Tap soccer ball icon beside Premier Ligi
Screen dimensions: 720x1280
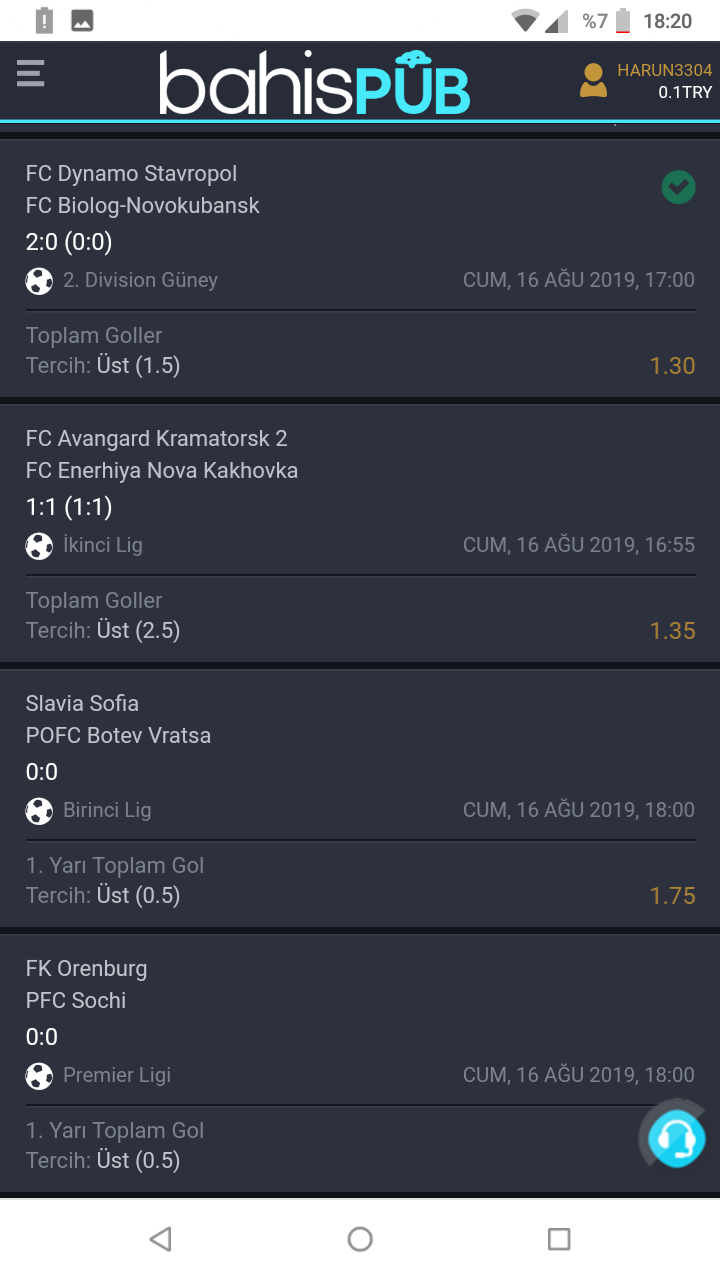point(39,1076)
